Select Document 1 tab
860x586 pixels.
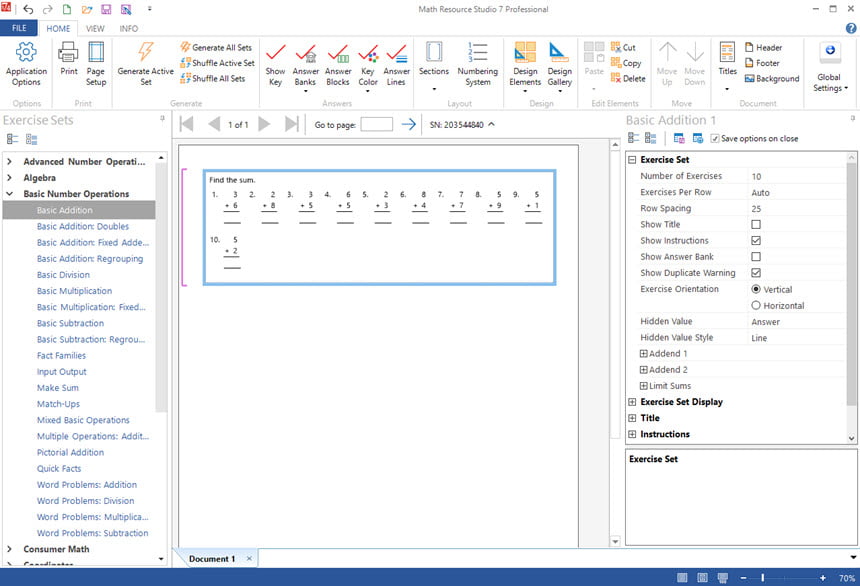tap(212, 559)
